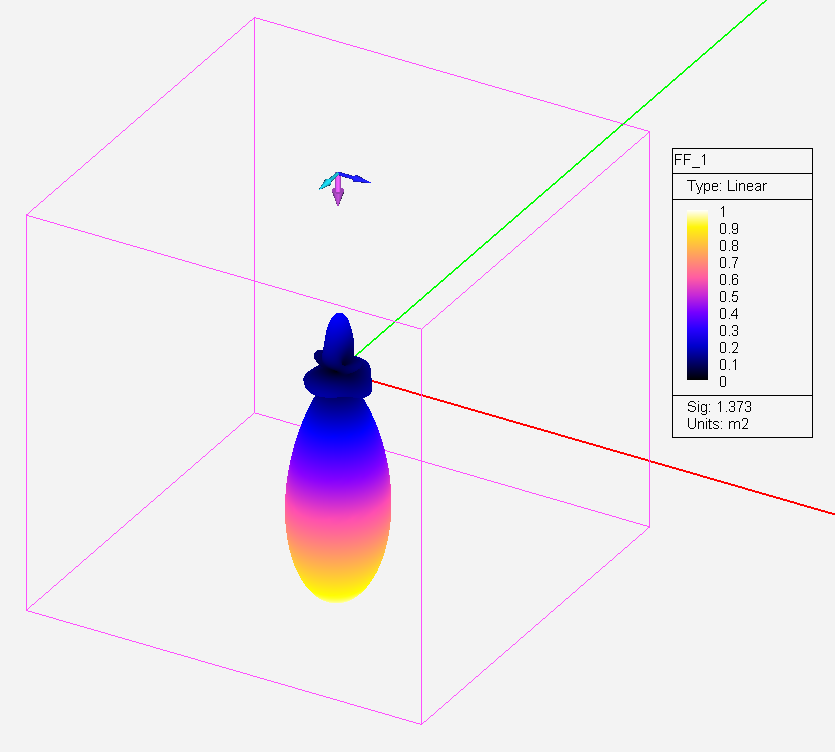Click the 'Sig: 1.373' value text
The height and width of the screenshot is (752, 835).
719,407
